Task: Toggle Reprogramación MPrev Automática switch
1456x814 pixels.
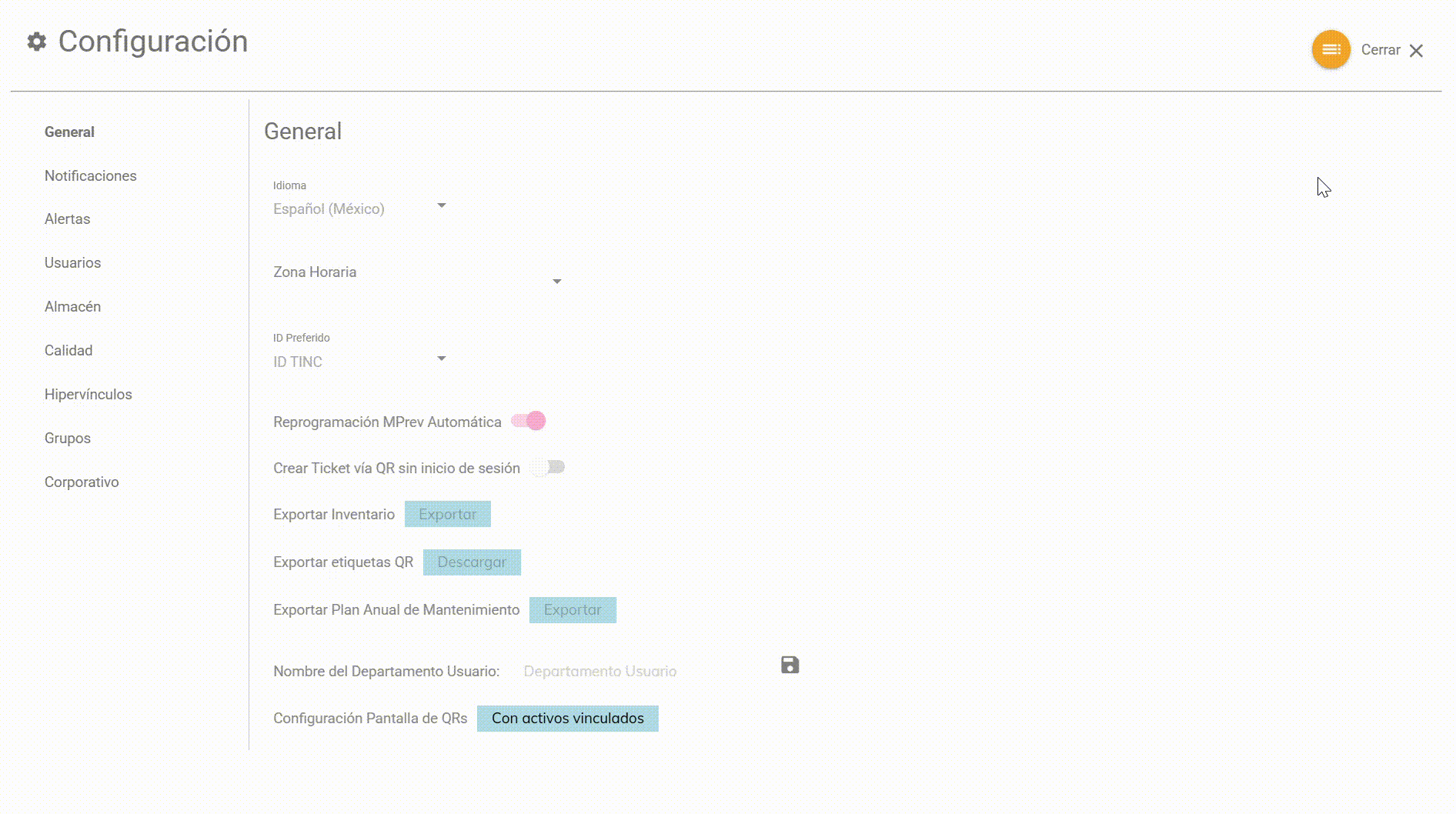Action: point(529,421)
